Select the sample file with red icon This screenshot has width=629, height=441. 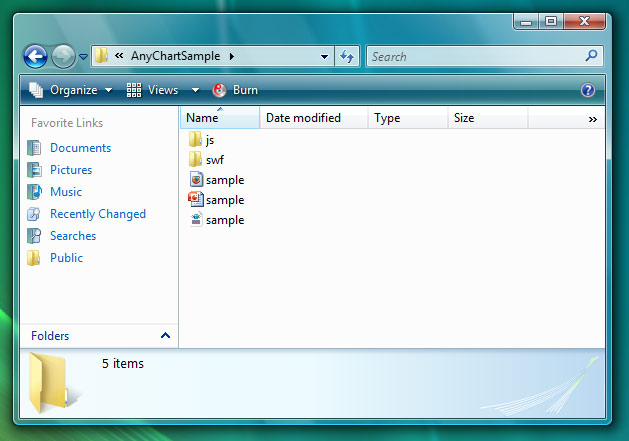pyautogui.click(x=224, y=200)
